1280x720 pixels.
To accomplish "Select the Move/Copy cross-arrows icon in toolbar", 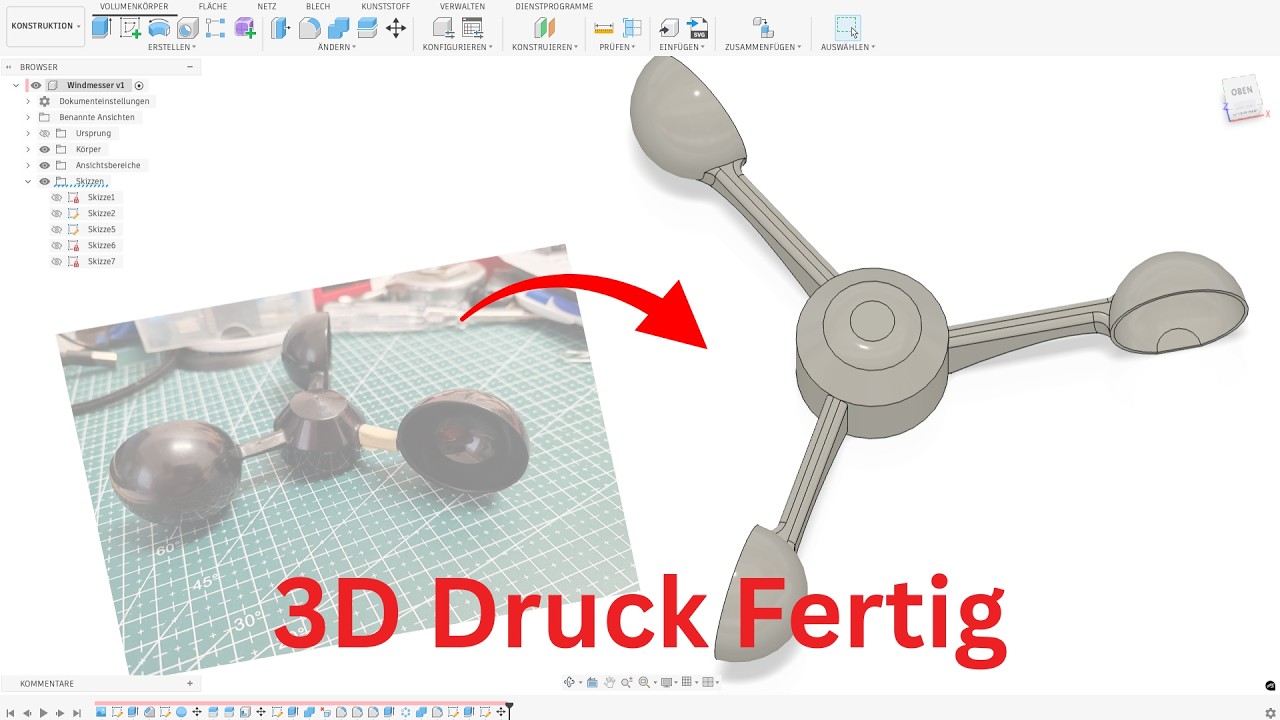I will tap(396, 28).
